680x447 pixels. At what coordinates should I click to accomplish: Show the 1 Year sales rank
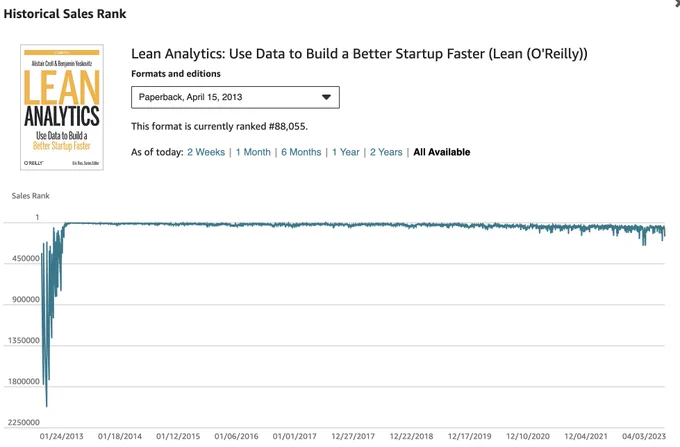[346, 152]
